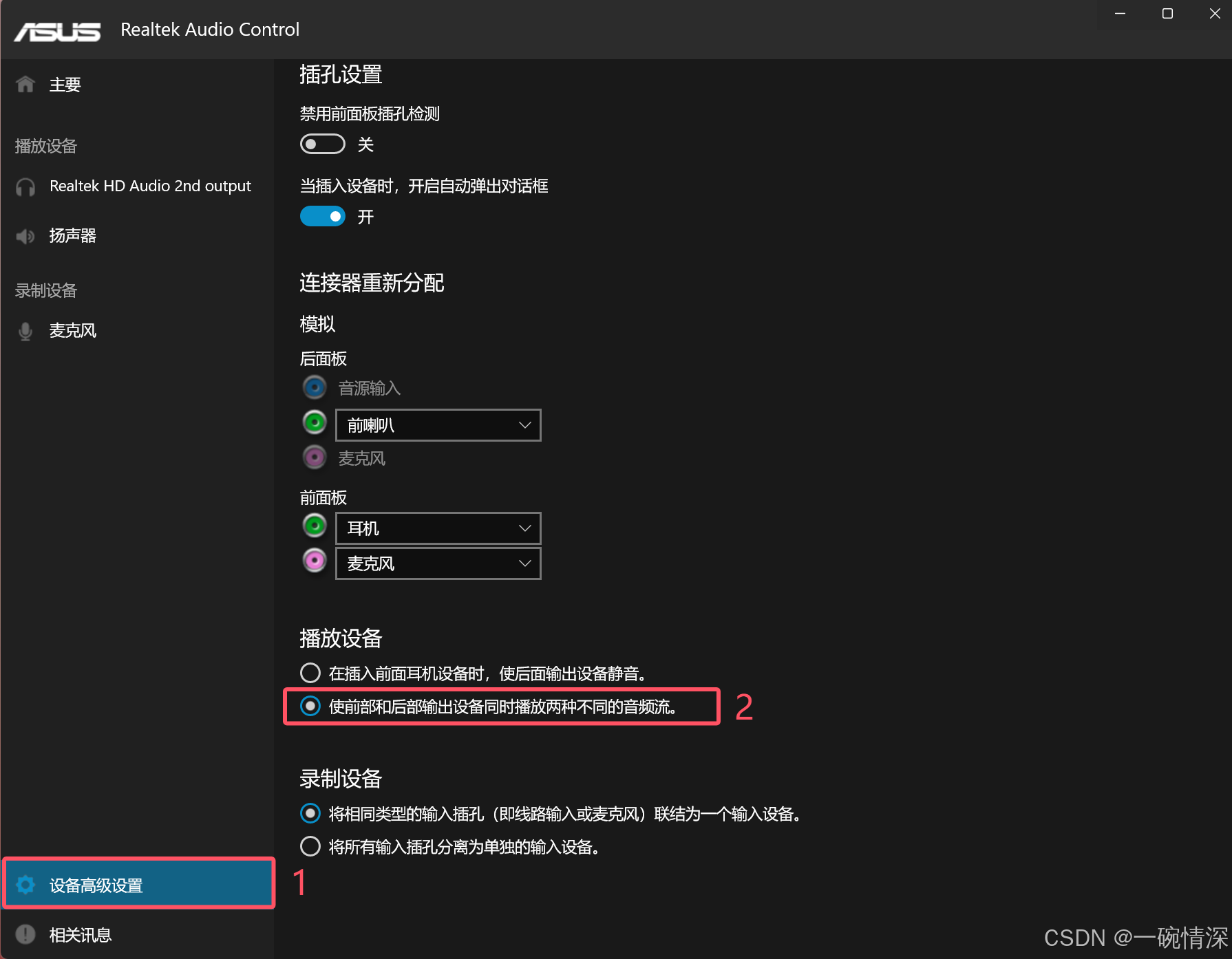Switch to 主要 in the sidebar
This screenshot has height=959, width=1232.
pos(65,83)
